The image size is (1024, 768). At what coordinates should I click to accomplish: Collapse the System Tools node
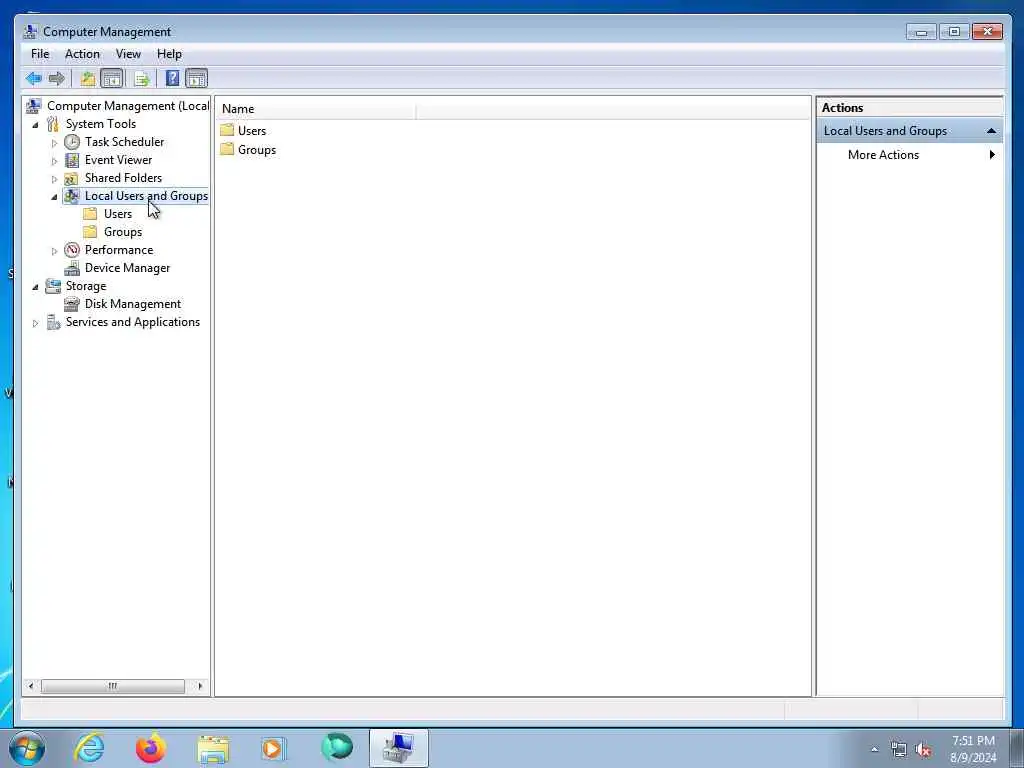[x=35, y=125]
